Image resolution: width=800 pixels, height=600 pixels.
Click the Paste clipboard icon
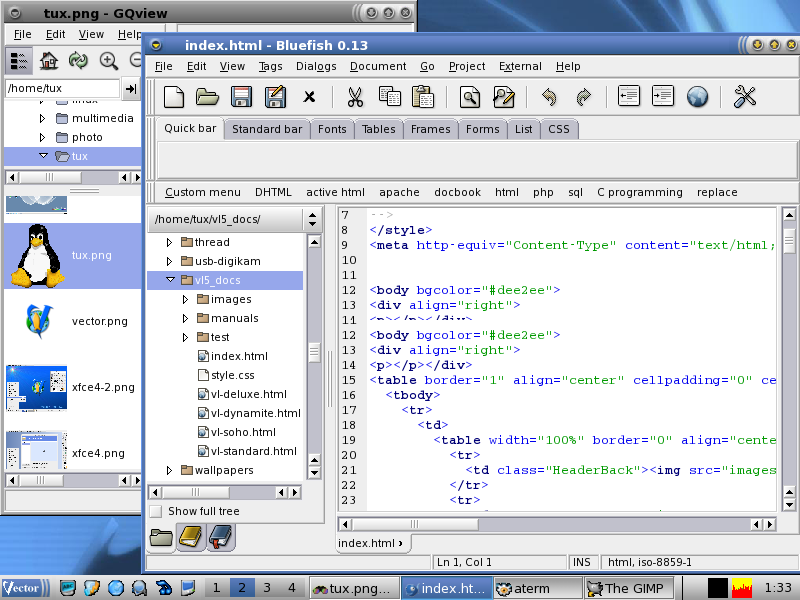pos(422,97)
